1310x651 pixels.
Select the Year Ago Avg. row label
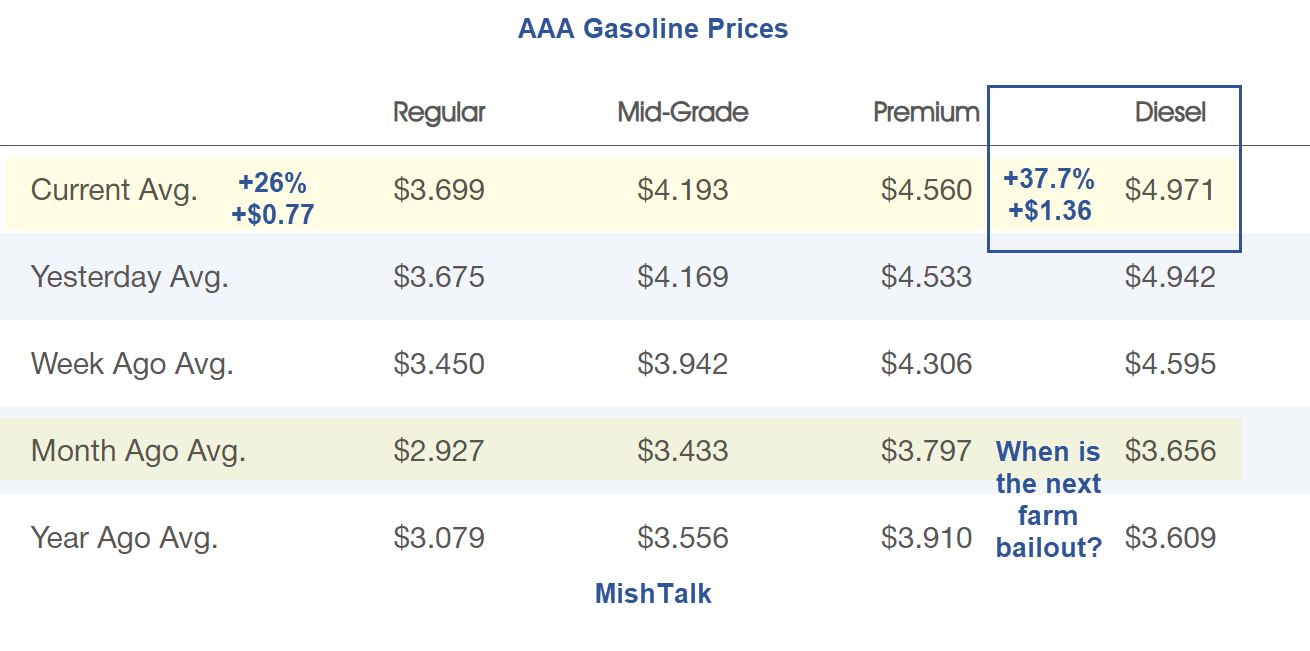pos(124,538)
